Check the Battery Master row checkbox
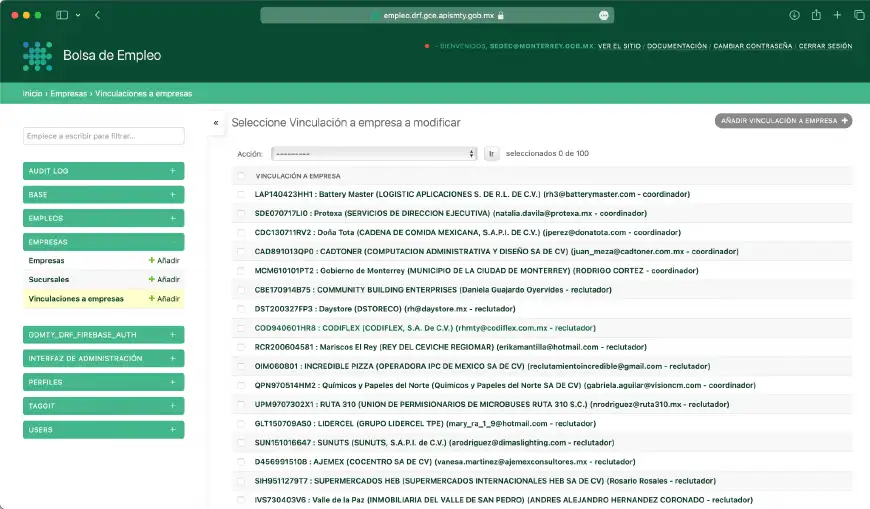870x509 pixels. (x=241, y=194)
